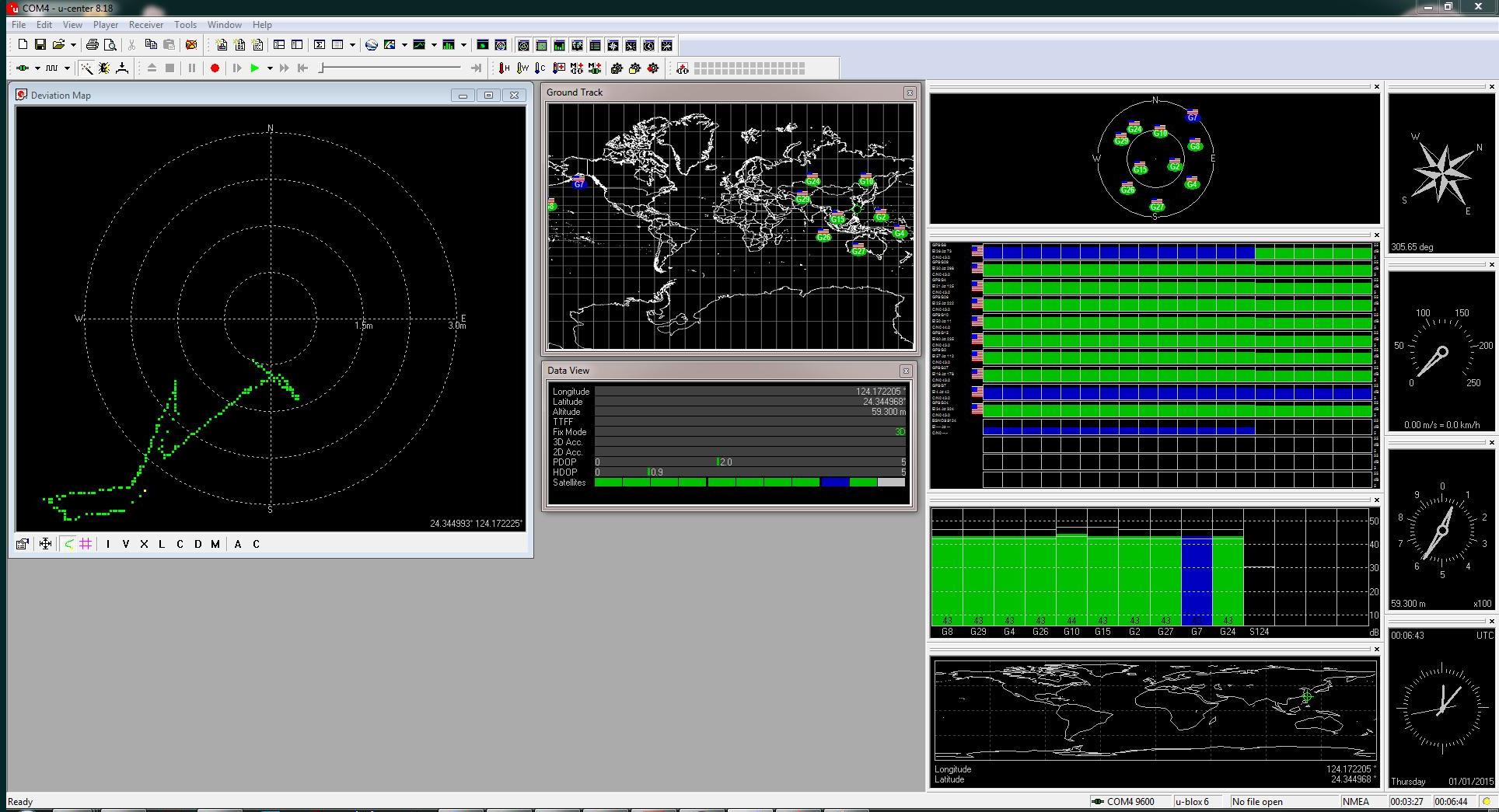
Task: Open the histogram view dropdown arrow
Action: (x=463, y=45)
